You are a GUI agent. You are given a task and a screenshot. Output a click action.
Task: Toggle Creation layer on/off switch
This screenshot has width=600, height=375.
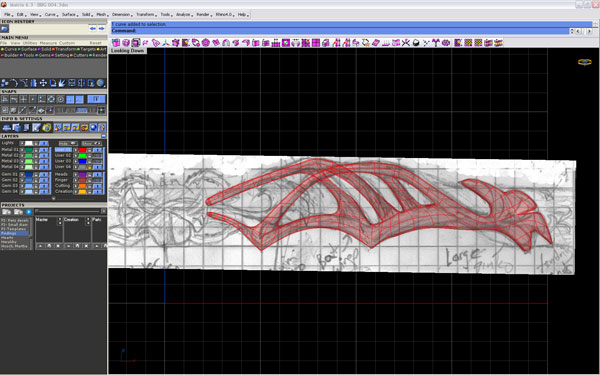click(x=98, y=191)
